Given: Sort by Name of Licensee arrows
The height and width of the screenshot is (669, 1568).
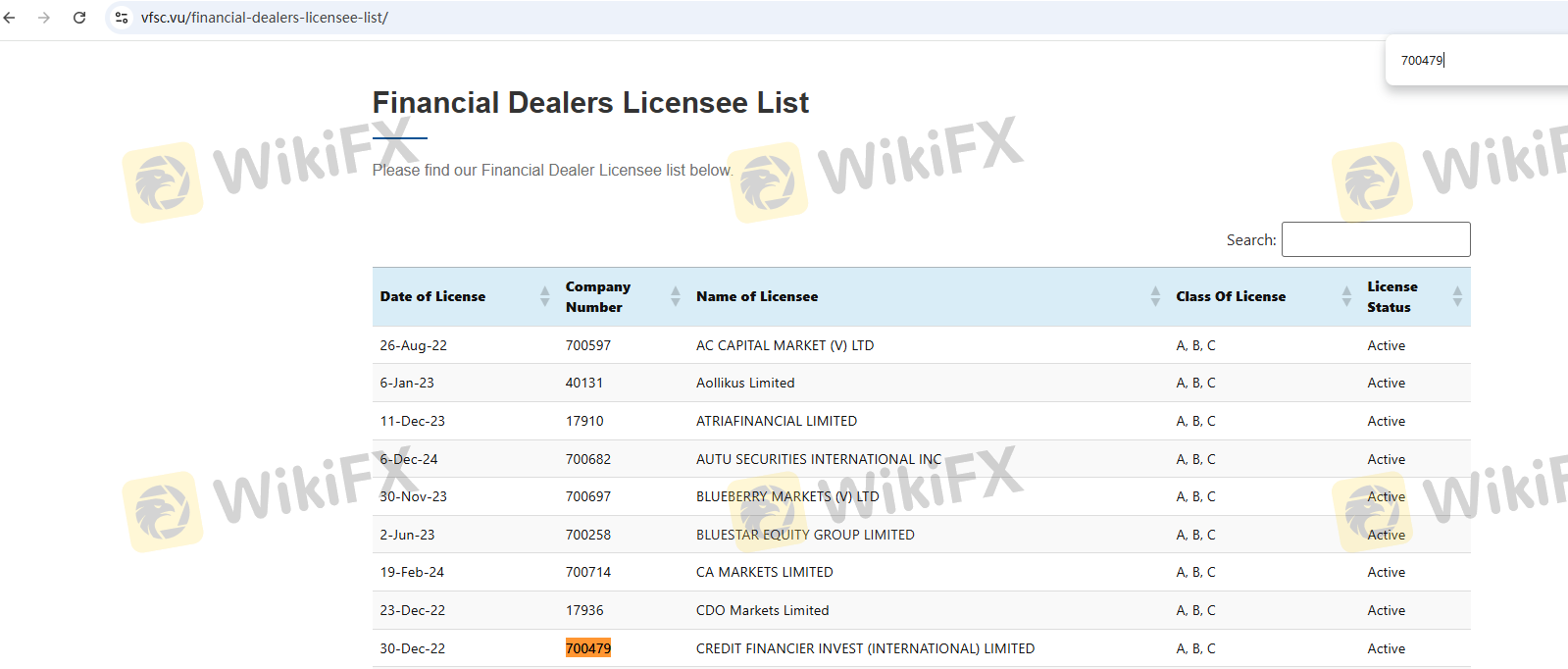Looking at the screenshot, I should (x=1155, y=296).
